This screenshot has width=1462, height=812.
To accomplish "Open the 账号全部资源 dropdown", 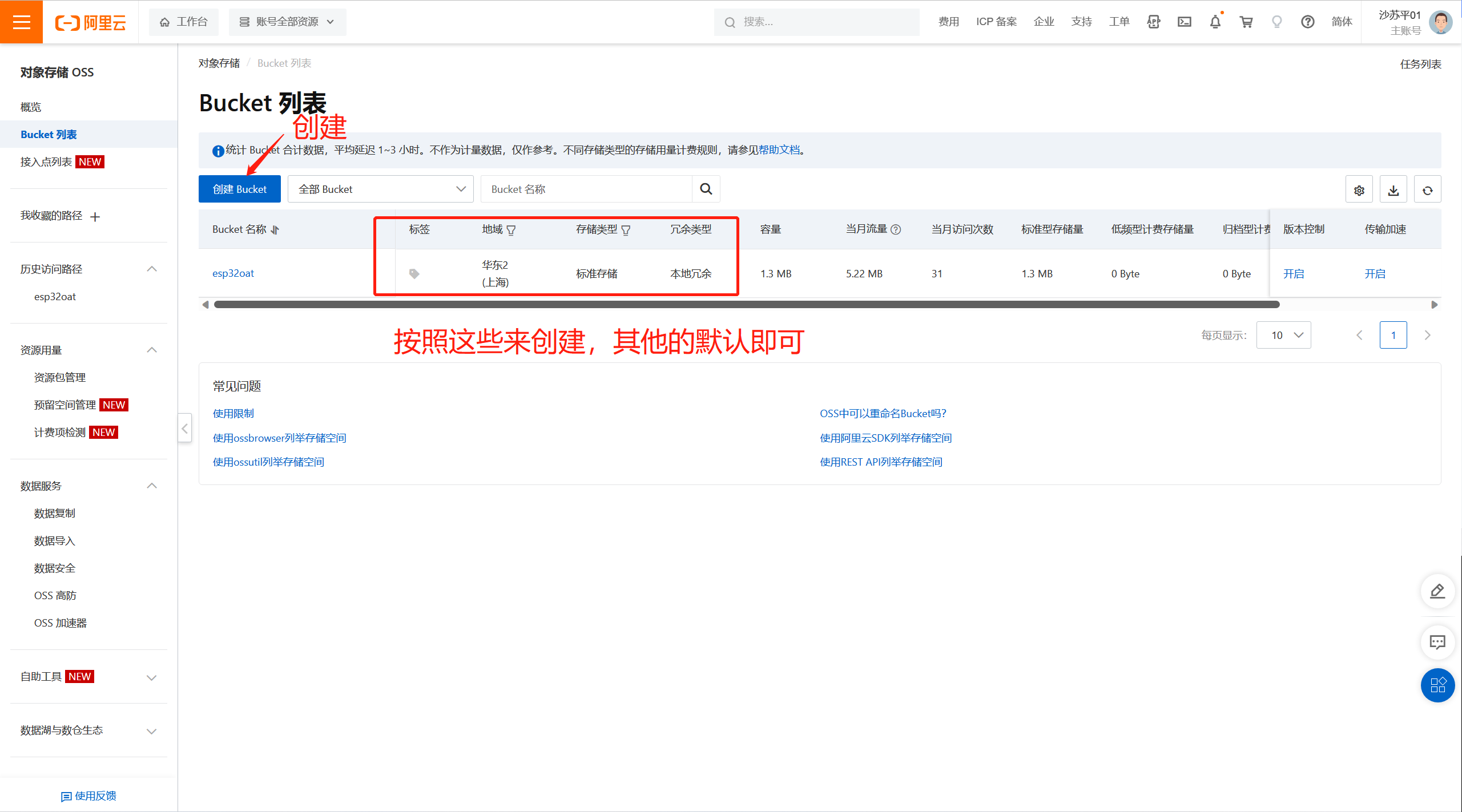I will (x=287, y=22).
